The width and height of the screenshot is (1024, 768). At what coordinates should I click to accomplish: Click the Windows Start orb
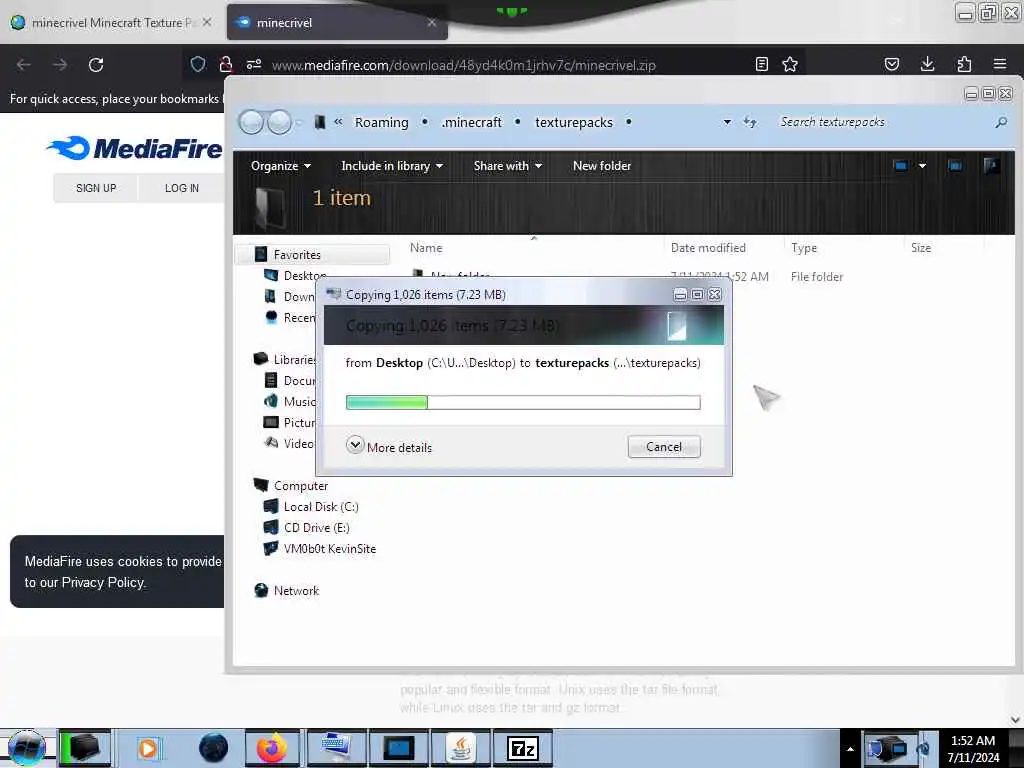[27, 748]
